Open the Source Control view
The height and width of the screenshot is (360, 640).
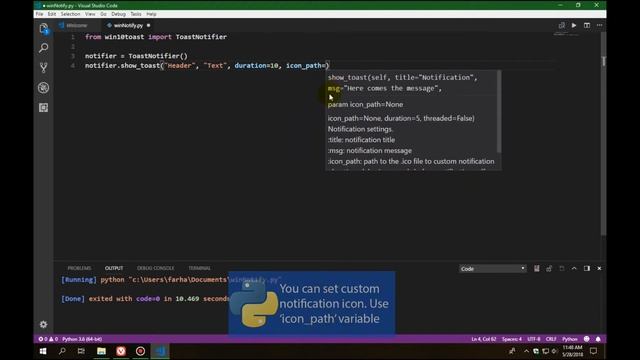pyautogui.click(x=44, y=67)
